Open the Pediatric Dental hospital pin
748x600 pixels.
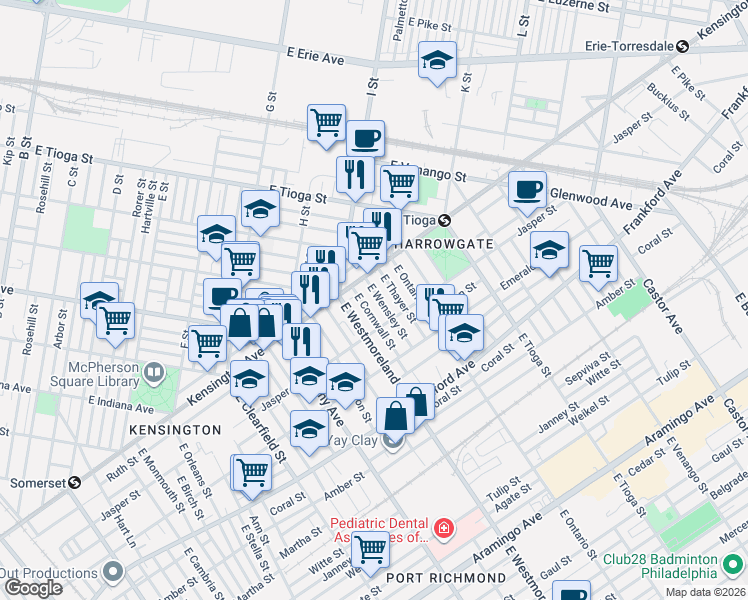444,529
